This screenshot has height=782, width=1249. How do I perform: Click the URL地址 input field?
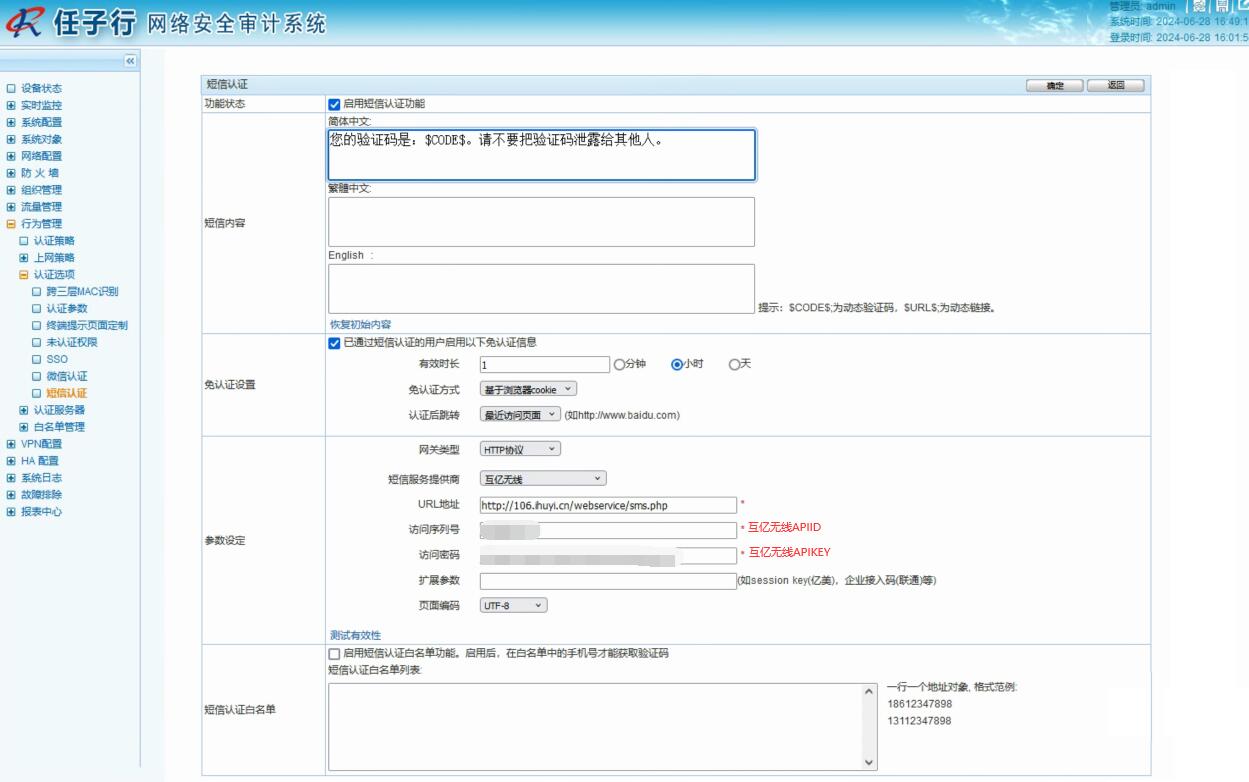tap(608, 506)
